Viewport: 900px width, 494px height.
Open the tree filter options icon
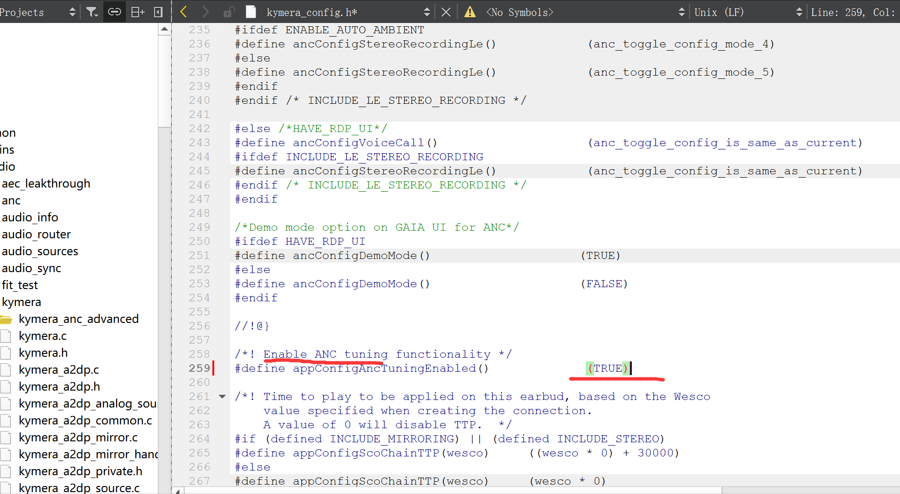pyautogui.click(x=92, y=11)
